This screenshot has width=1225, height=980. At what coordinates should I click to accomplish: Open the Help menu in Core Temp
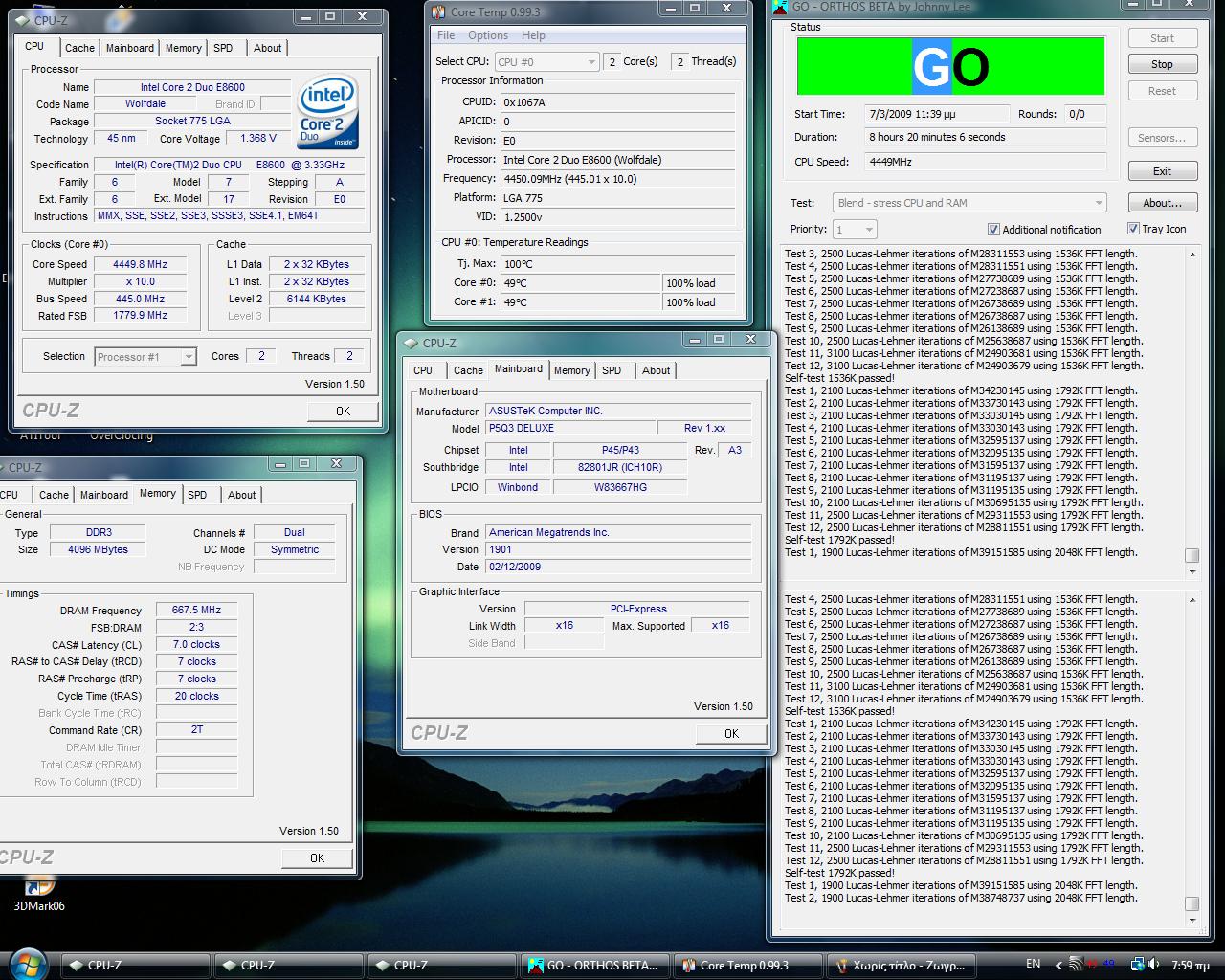point(533,35)
